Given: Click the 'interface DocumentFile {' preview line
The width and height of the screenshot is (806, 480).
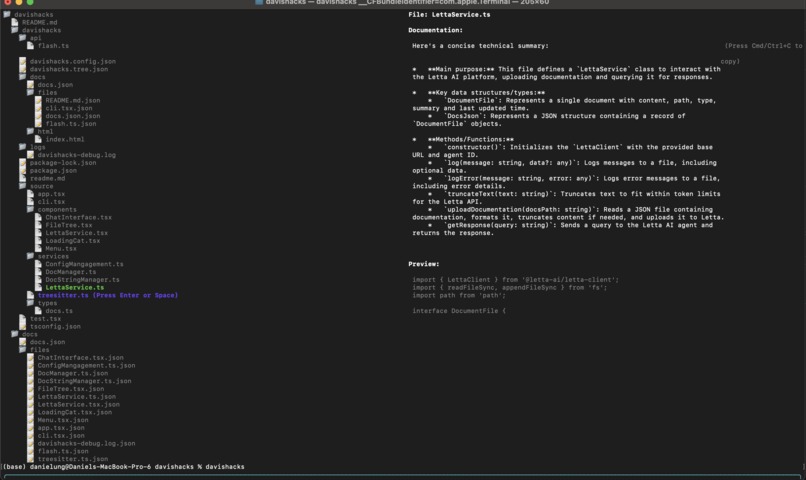Looking at the screenshot, I should (x=459, y=311).
